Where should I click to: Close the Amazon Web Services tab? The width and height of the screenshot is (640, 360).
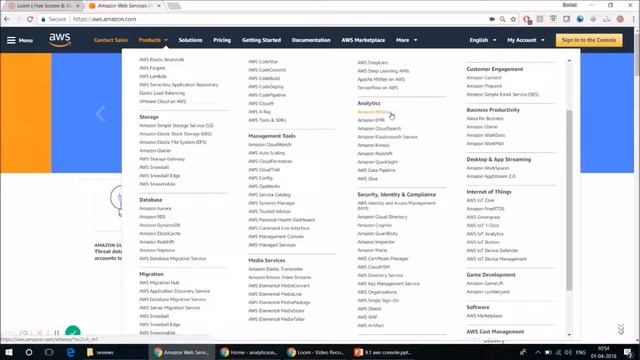(x=159, y=6)
